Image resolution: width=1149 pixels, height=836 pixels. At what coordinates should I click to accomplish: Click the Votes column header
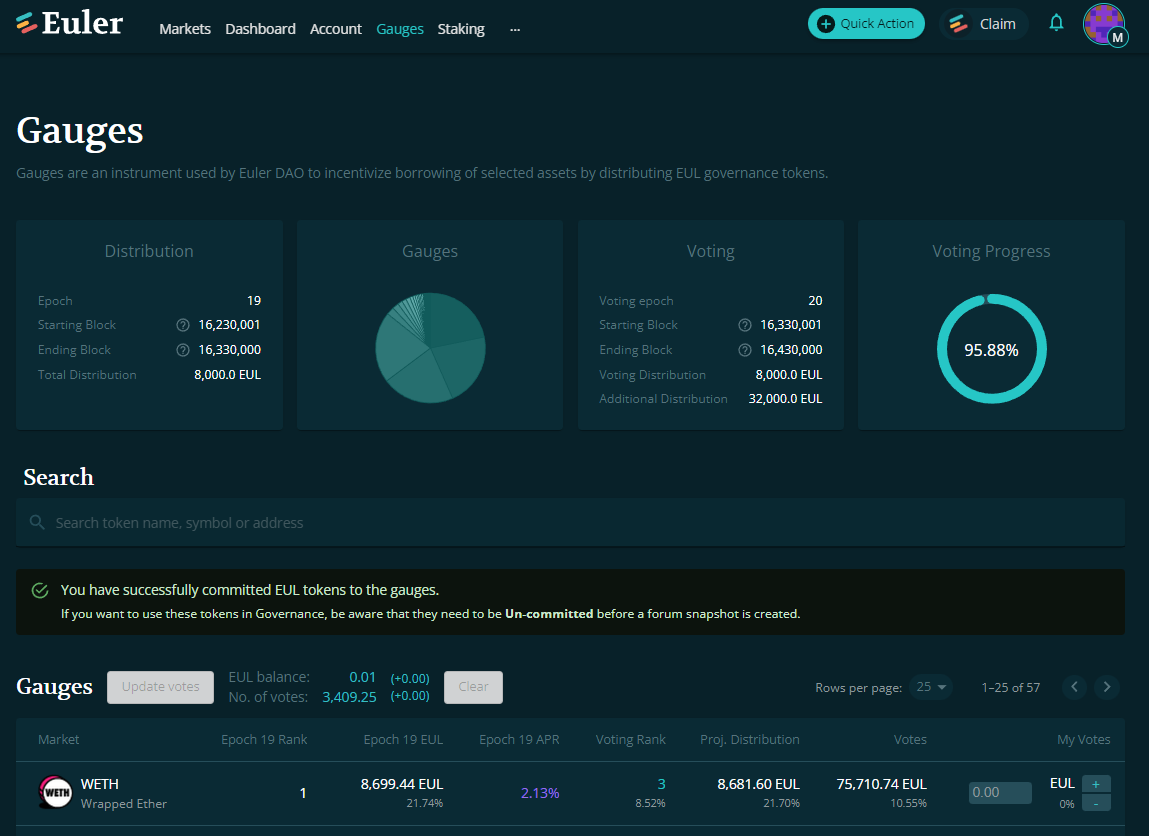(910, 739)
